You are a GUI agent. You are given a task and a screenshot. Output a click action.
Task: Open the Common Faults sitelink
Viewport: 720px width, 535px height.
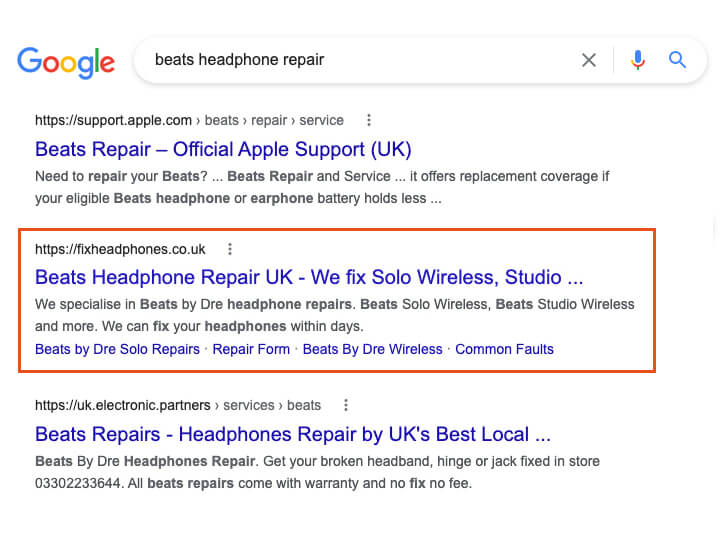504,349
